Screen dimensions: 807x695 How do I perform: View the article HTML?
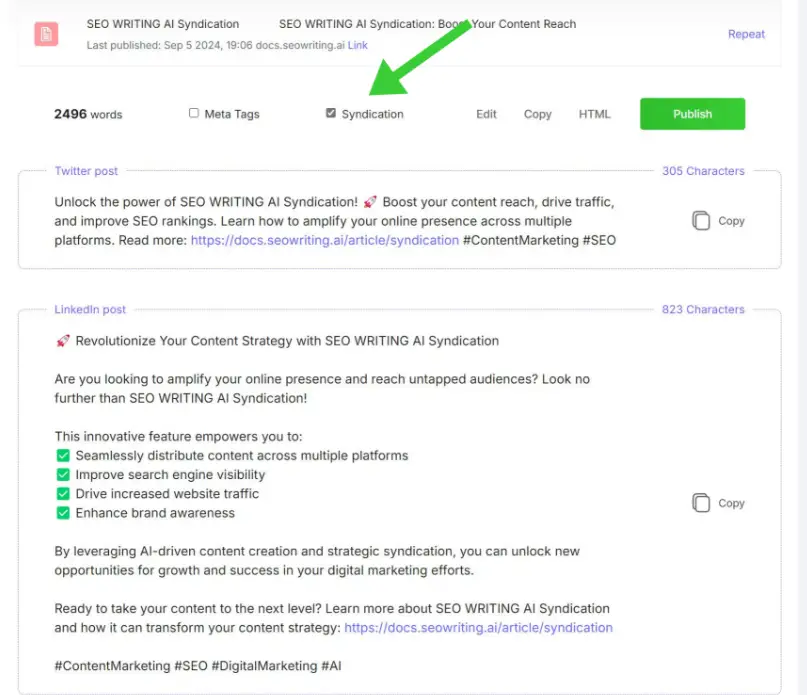594,114
